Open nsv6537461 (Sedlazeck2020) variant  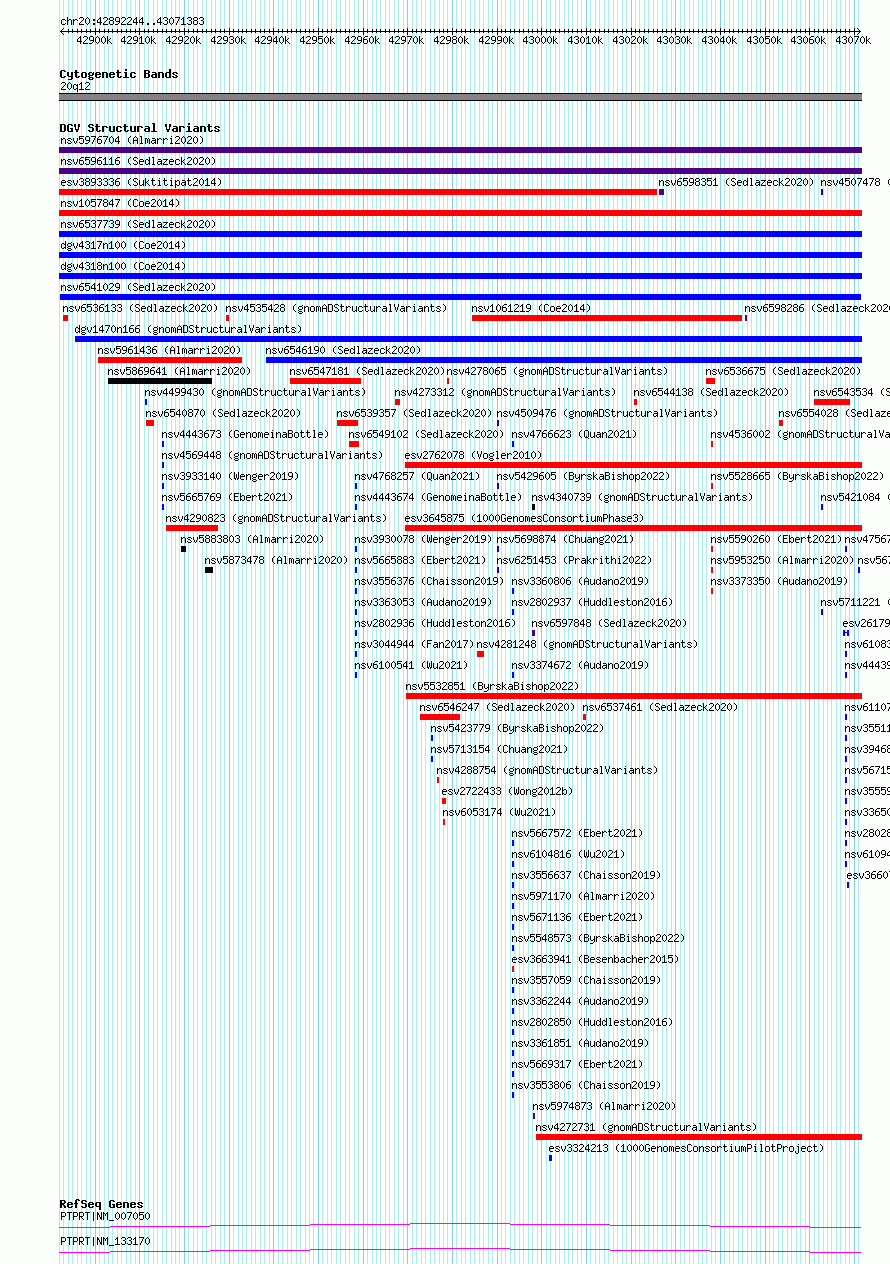660,707
